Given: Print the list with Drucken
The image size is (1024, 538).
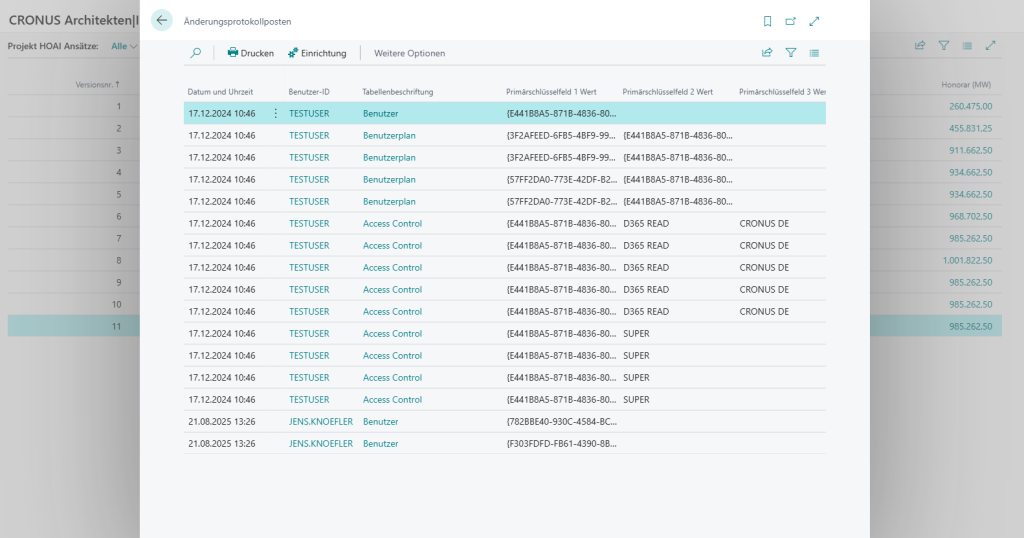Looking at the screenshot, I should tap(251, 53).
